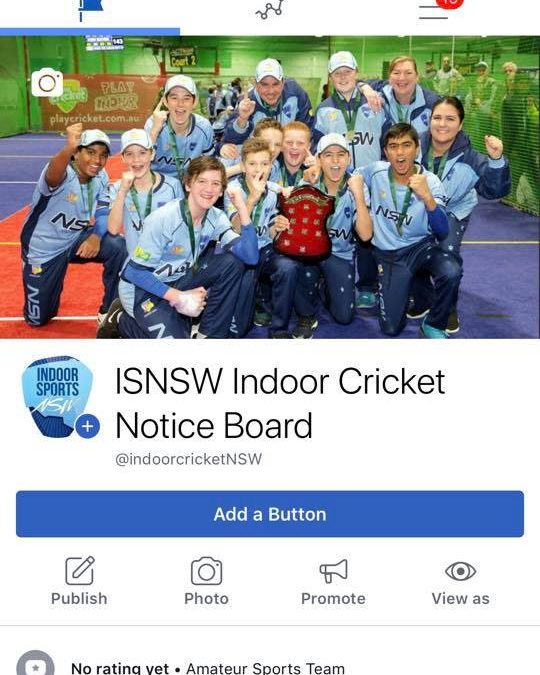Open the No rating yet text
This screenshot has width=540, height=675.
(120, 668)
